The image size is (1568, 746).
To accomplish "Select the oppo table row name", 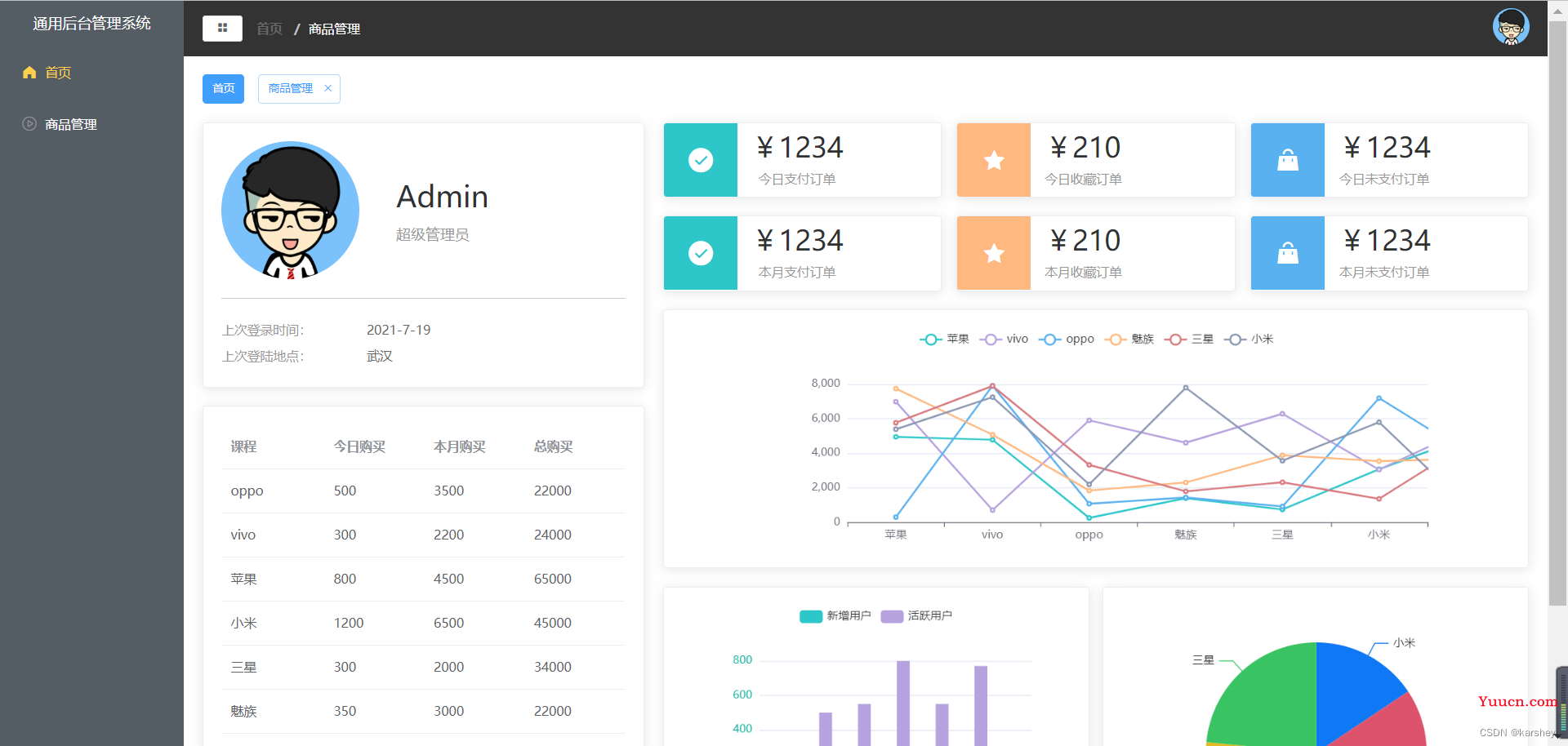I will pyautogui.click(x=247, y=491).
